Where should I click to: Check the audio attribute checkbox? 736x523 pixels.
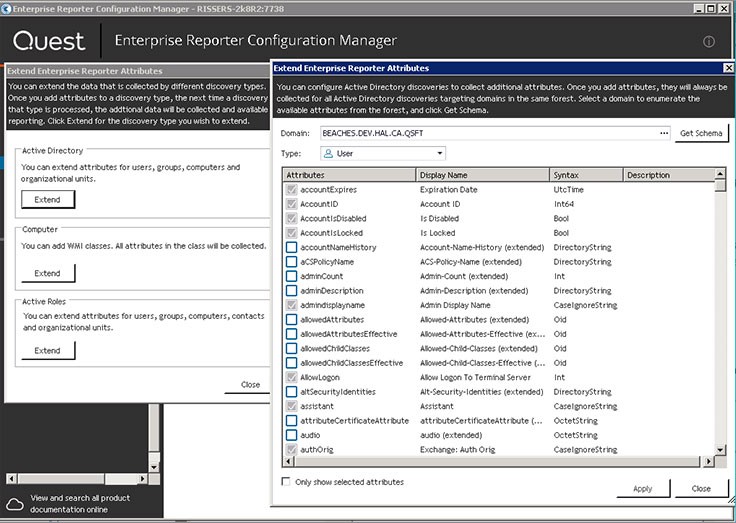(x=291, y=435)
